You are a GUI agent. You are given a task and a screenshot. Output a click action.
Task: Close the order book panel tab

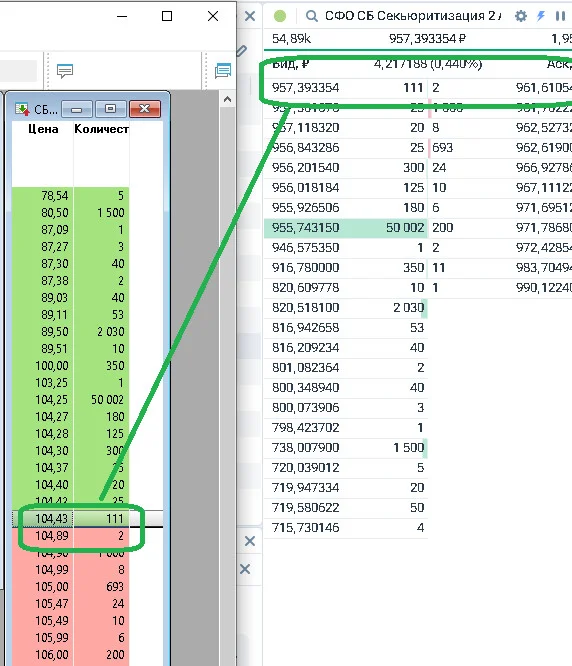250,16
